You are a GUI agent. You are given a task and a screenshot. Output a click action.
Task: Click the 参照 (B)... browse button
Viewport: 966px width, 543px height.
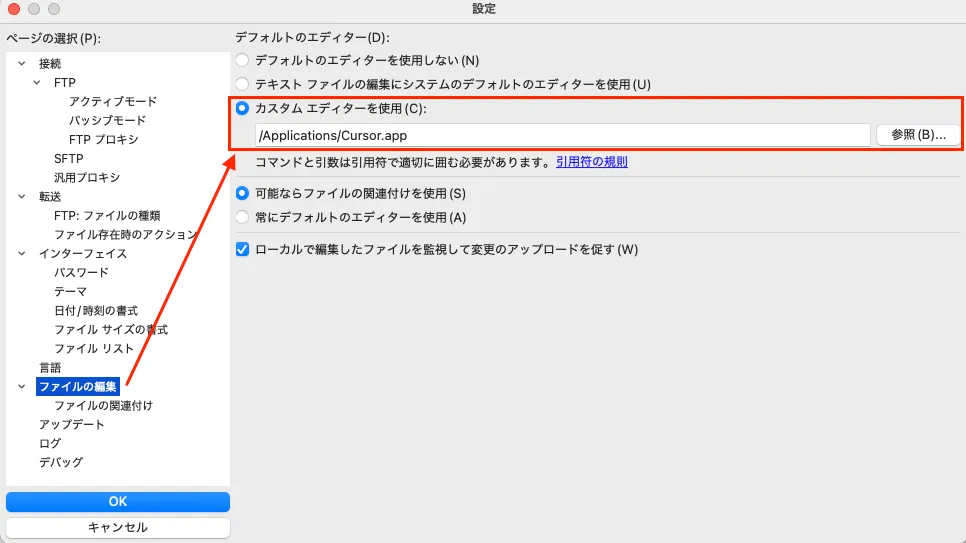[918, 135]
